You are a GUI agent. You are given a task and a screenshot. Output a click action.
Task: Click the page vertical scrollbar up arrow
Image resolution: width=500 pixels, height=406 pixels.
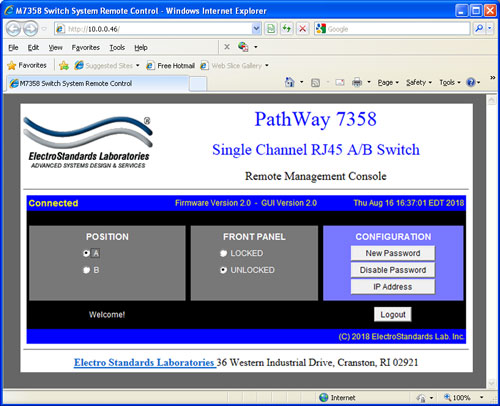tap(492, 101)
